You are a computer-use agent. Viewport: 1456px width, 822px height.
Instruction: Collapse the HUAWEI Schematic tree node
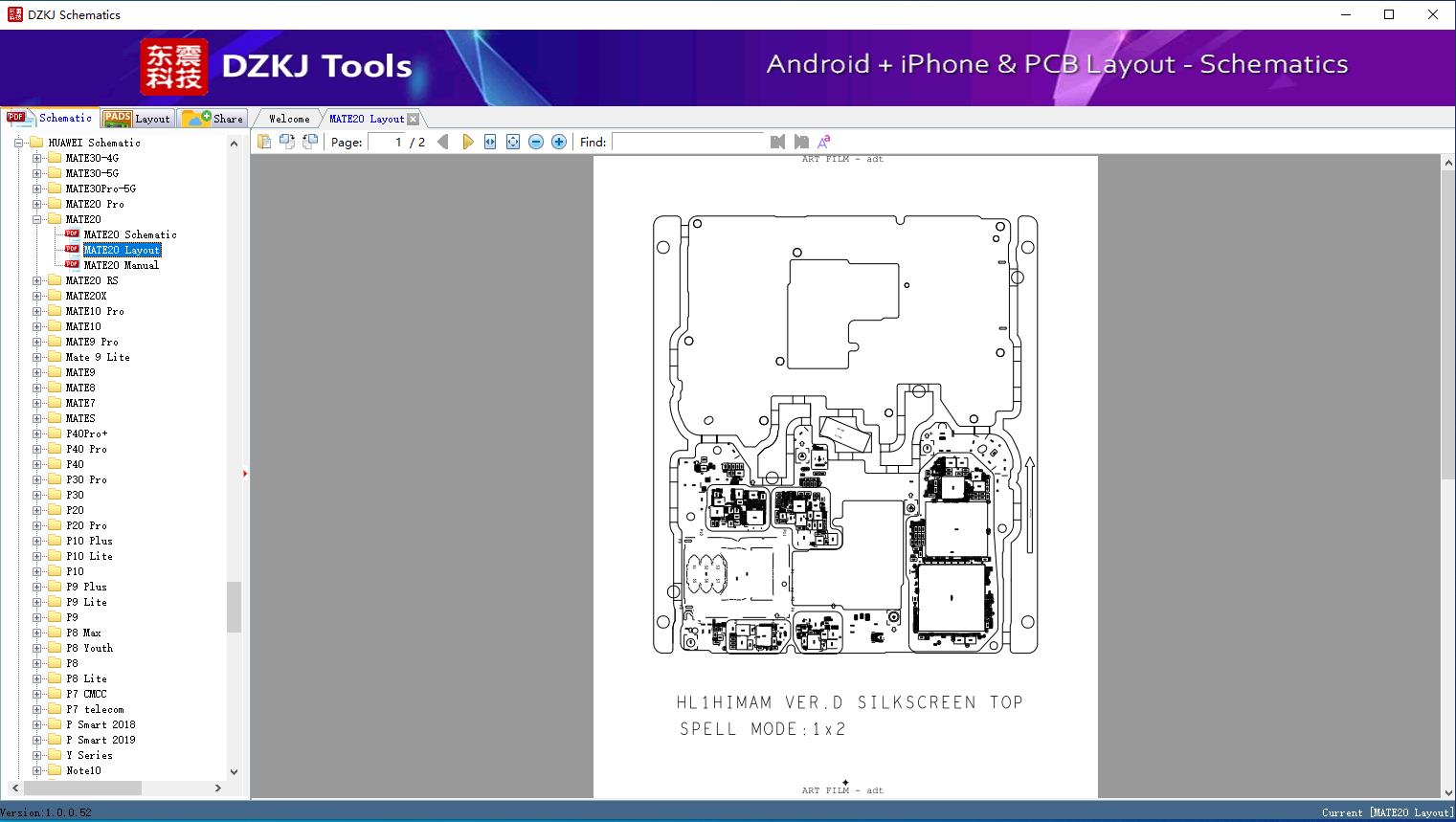click(x=18, y=143)
